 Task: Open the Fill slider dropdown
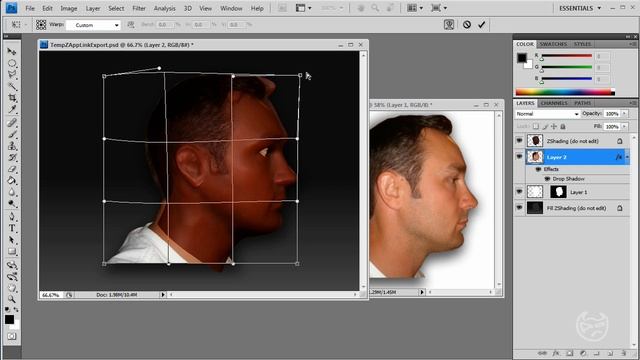(624, 127)
